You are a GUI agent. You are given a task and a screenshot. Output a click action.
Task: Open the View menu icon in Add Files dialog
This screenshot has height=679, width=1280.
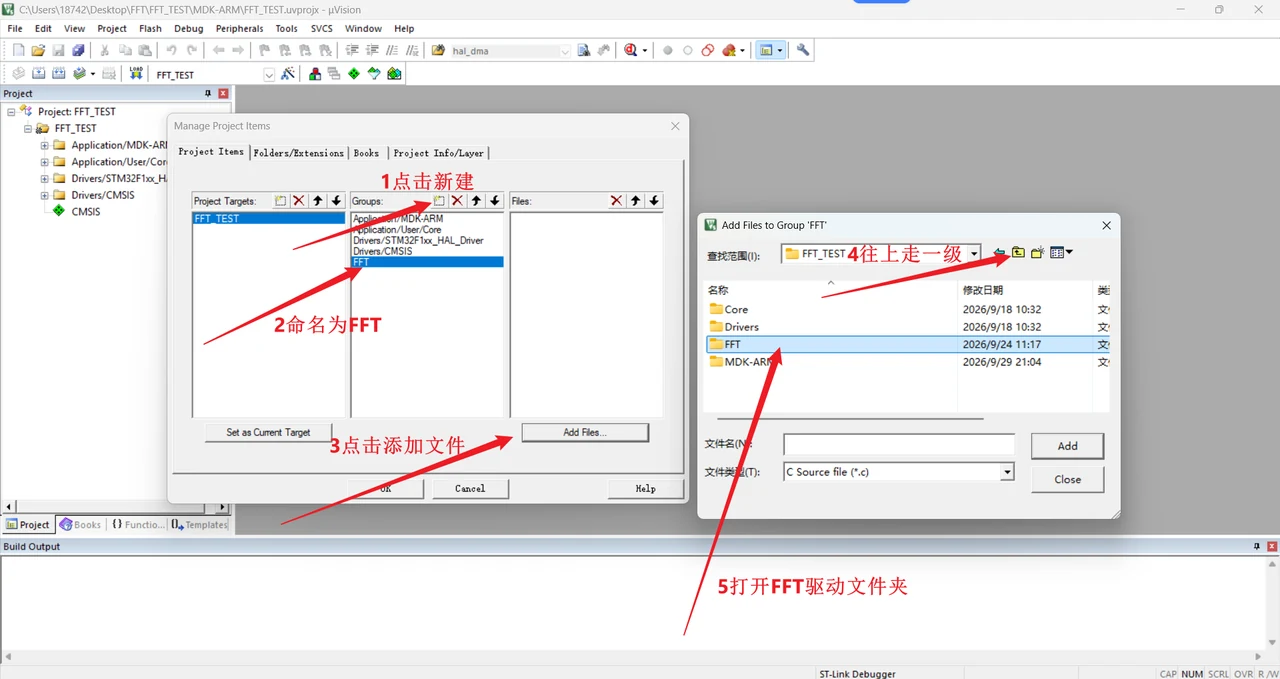click(x=1060, y=253)
